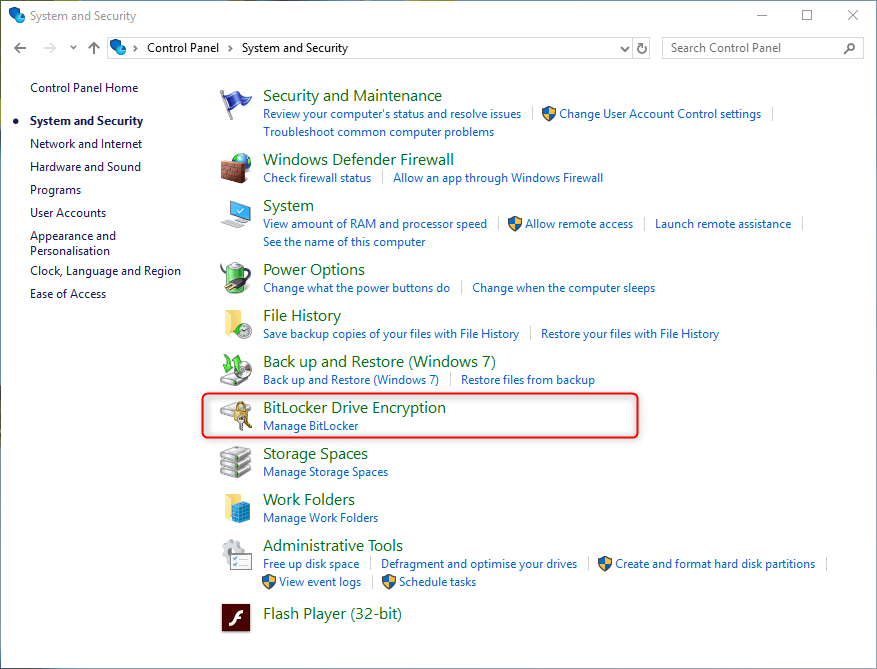The image size is (877, 669).
Task: Click Defragment and optimise your drives
Action: (479, 564)
